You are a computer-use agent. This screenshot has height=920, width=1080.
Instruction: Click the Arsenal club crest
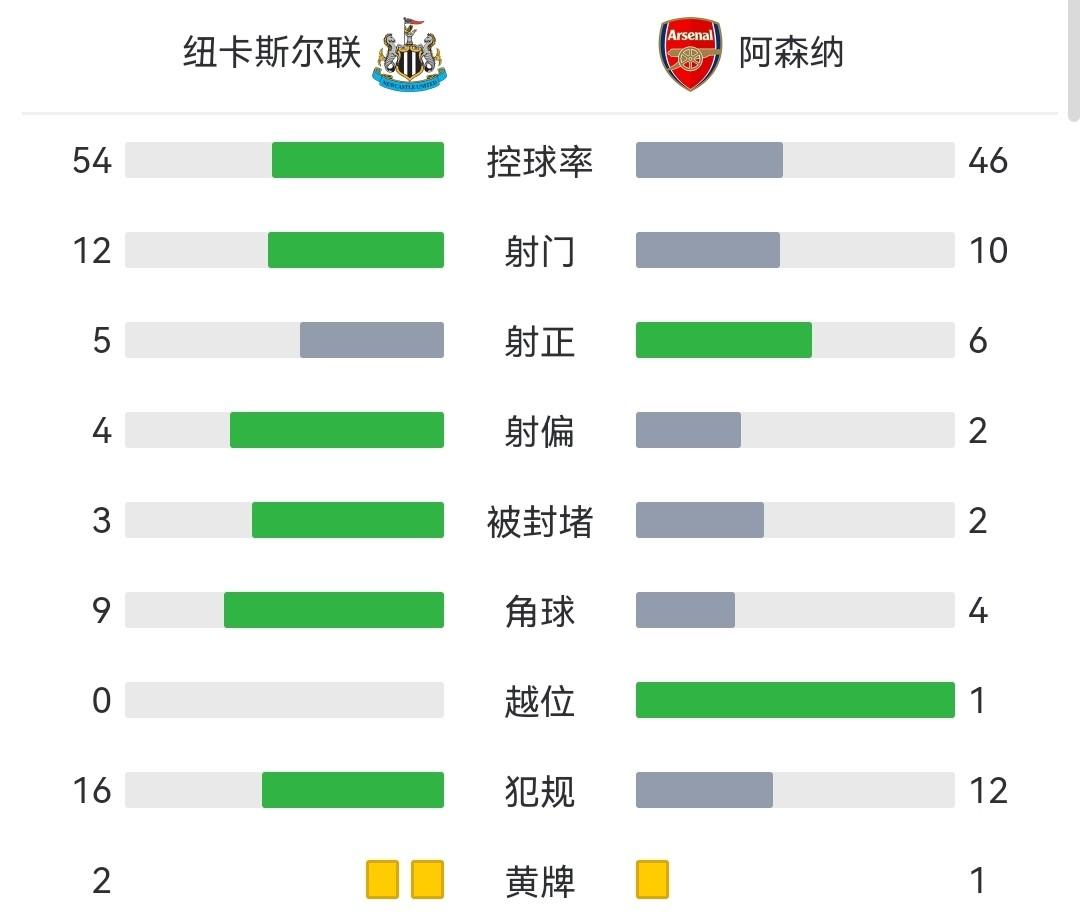pos(690,54)
